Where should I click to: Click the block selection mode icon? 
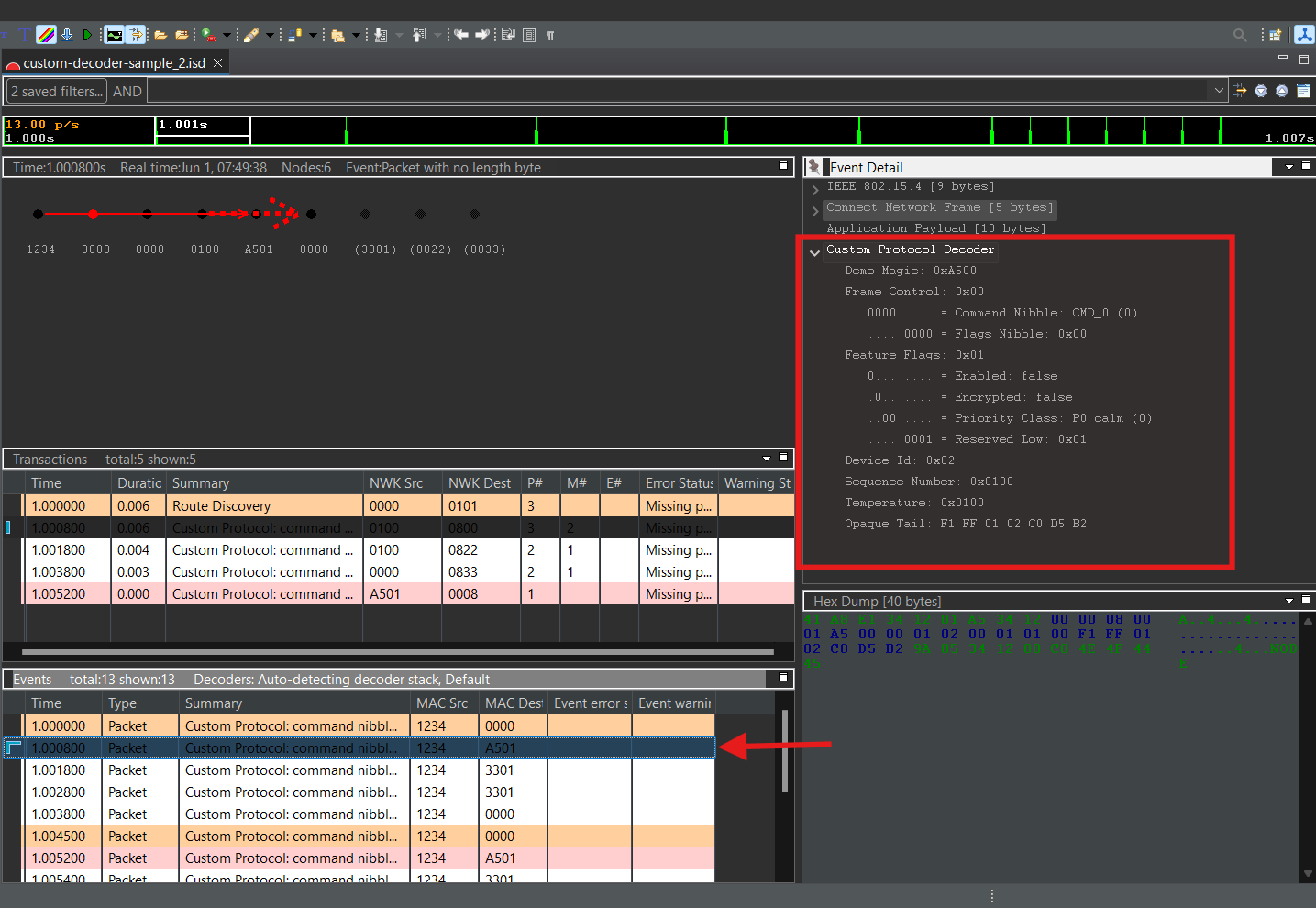point(529,35)
